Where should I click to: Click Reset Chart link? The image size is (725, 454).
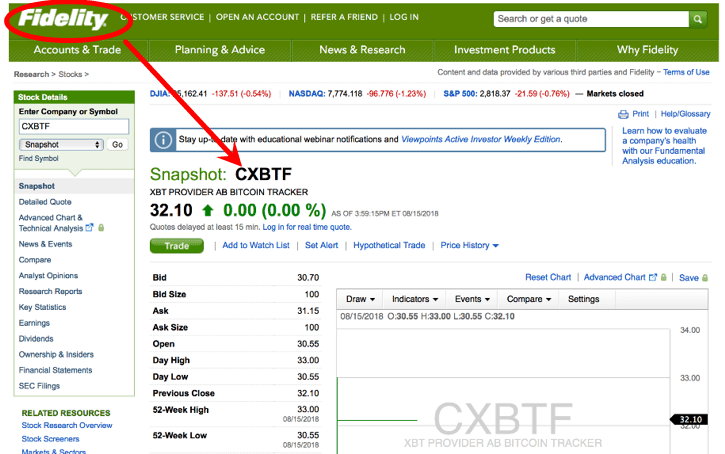548,277
